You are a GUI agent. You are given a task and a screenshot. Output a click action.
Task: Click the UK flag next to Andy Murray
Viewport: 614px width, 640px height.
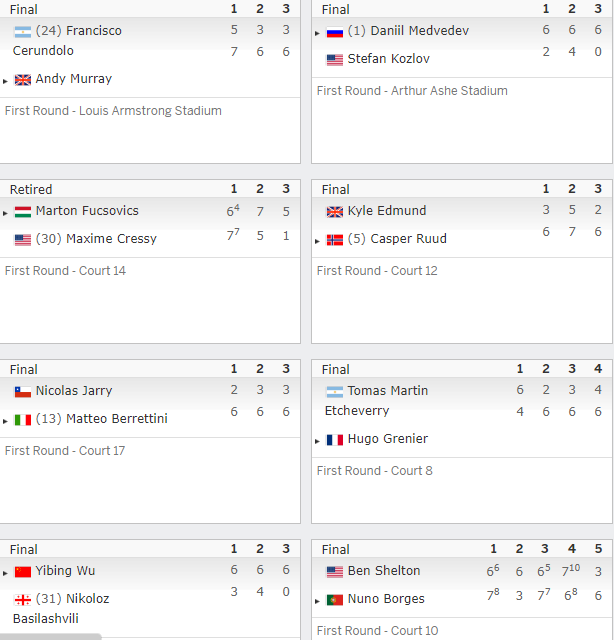click(22, 80)
